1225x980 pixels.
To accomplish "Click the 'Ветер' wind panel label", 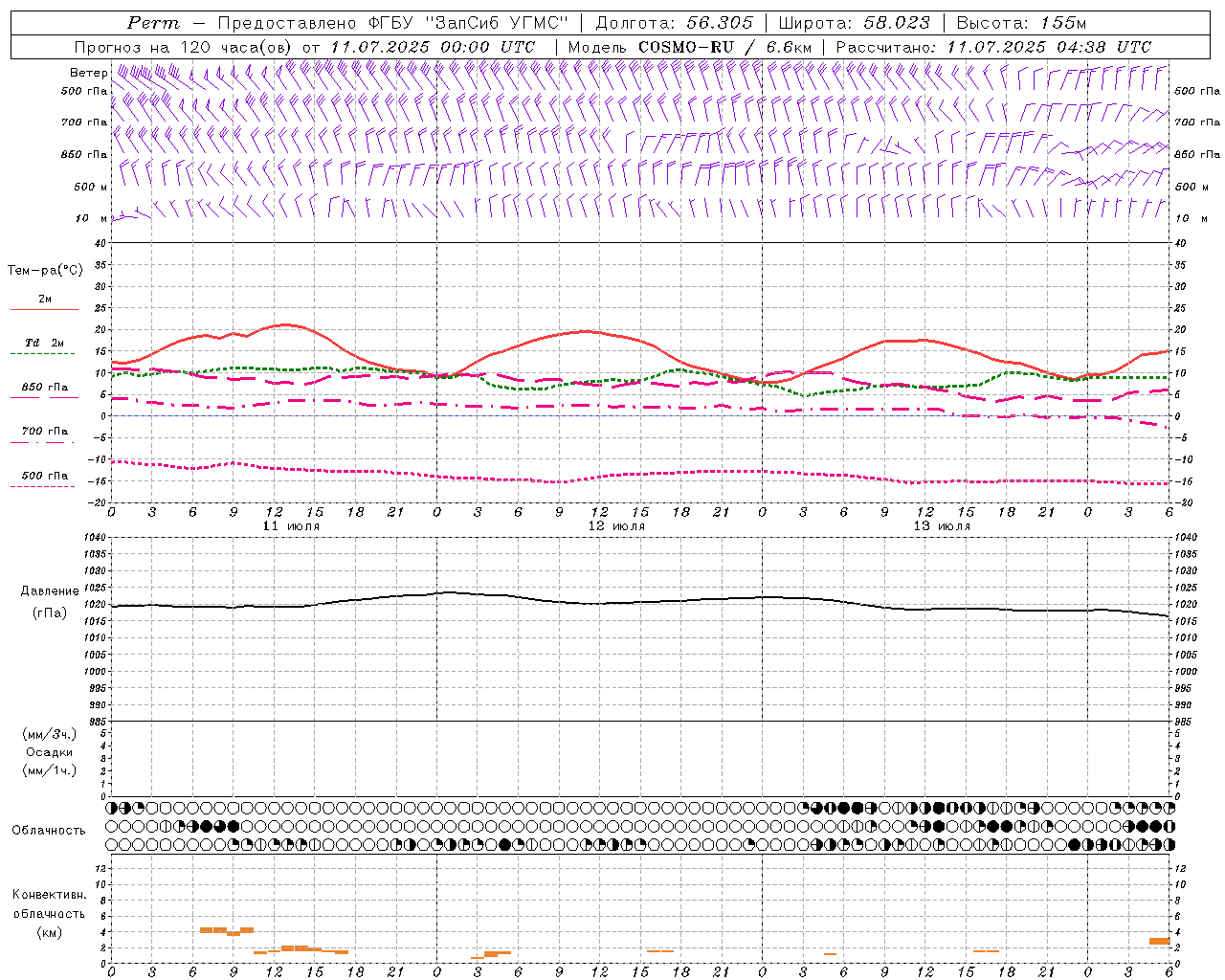I will [x=89, y=73].
